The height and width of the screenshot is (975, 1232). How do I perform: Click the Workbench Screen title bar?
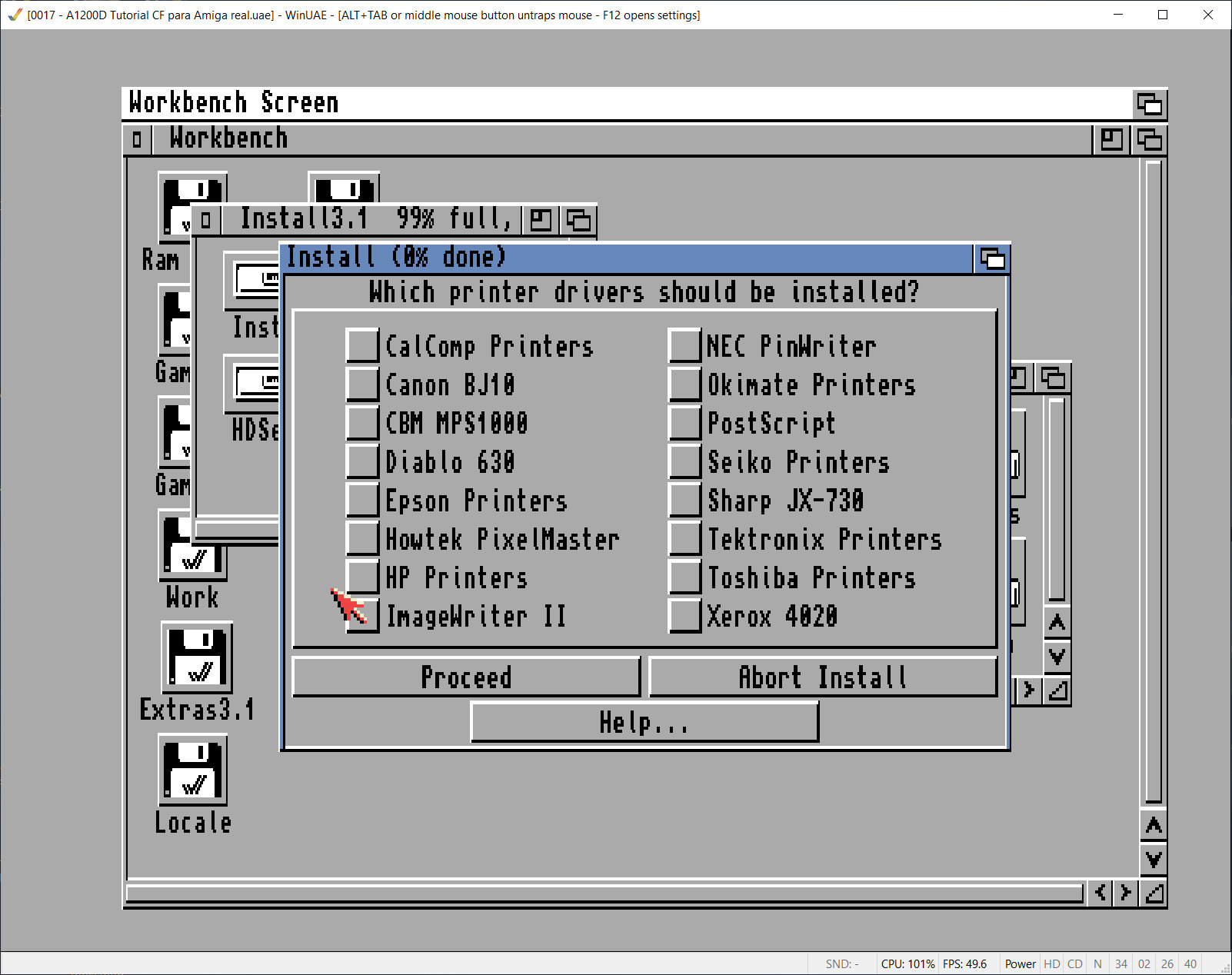628,103
